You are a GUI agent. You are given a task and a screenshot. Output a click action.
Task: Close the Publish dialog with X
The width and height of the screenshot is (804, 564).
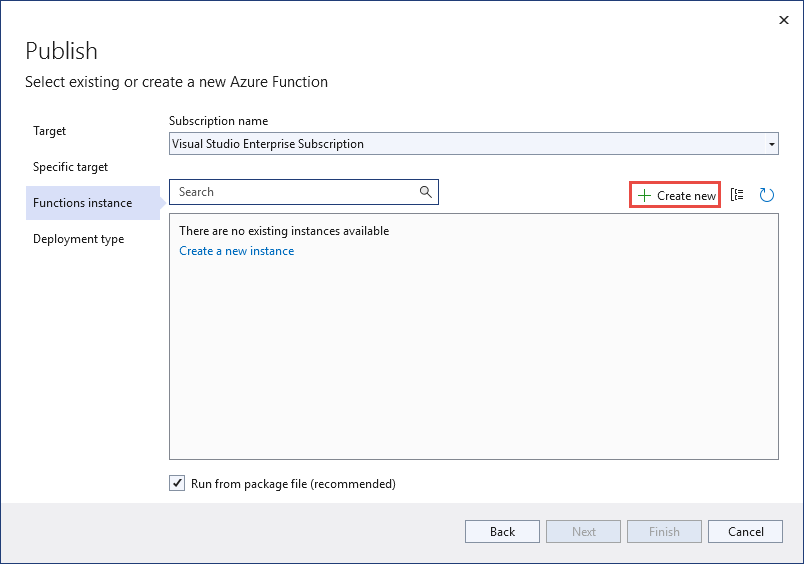(783, 20)
